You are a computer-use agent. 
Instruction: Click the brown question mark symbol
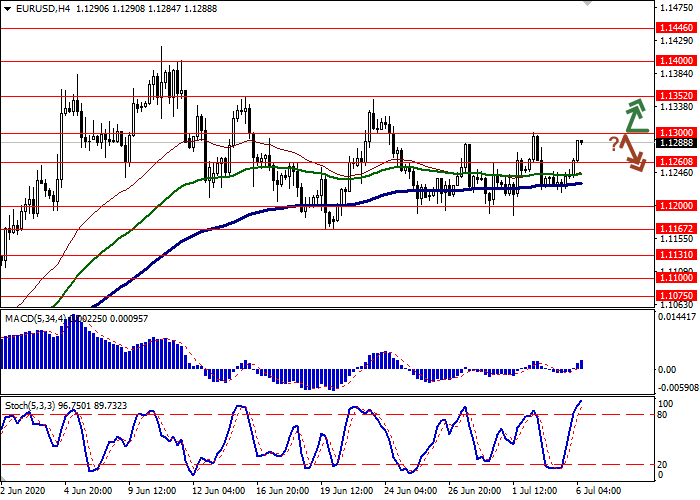pyautogui.click(x=613, y=143)
